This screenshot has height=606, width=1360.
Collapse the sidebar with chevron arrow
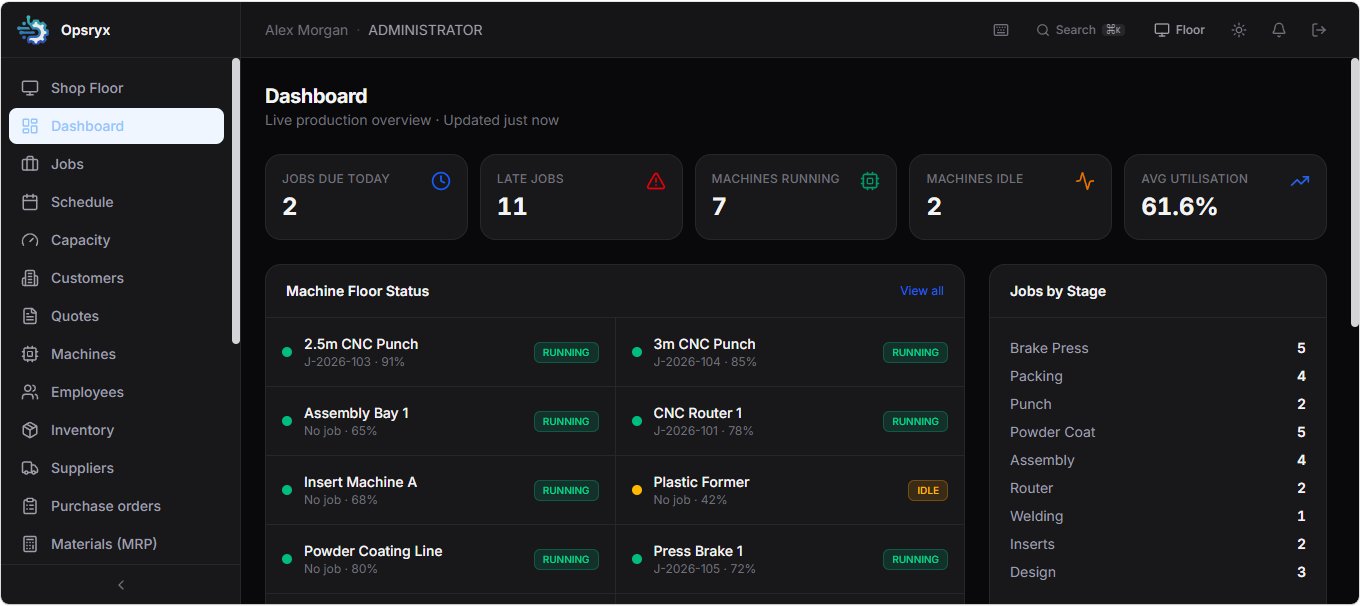[121, 585]
